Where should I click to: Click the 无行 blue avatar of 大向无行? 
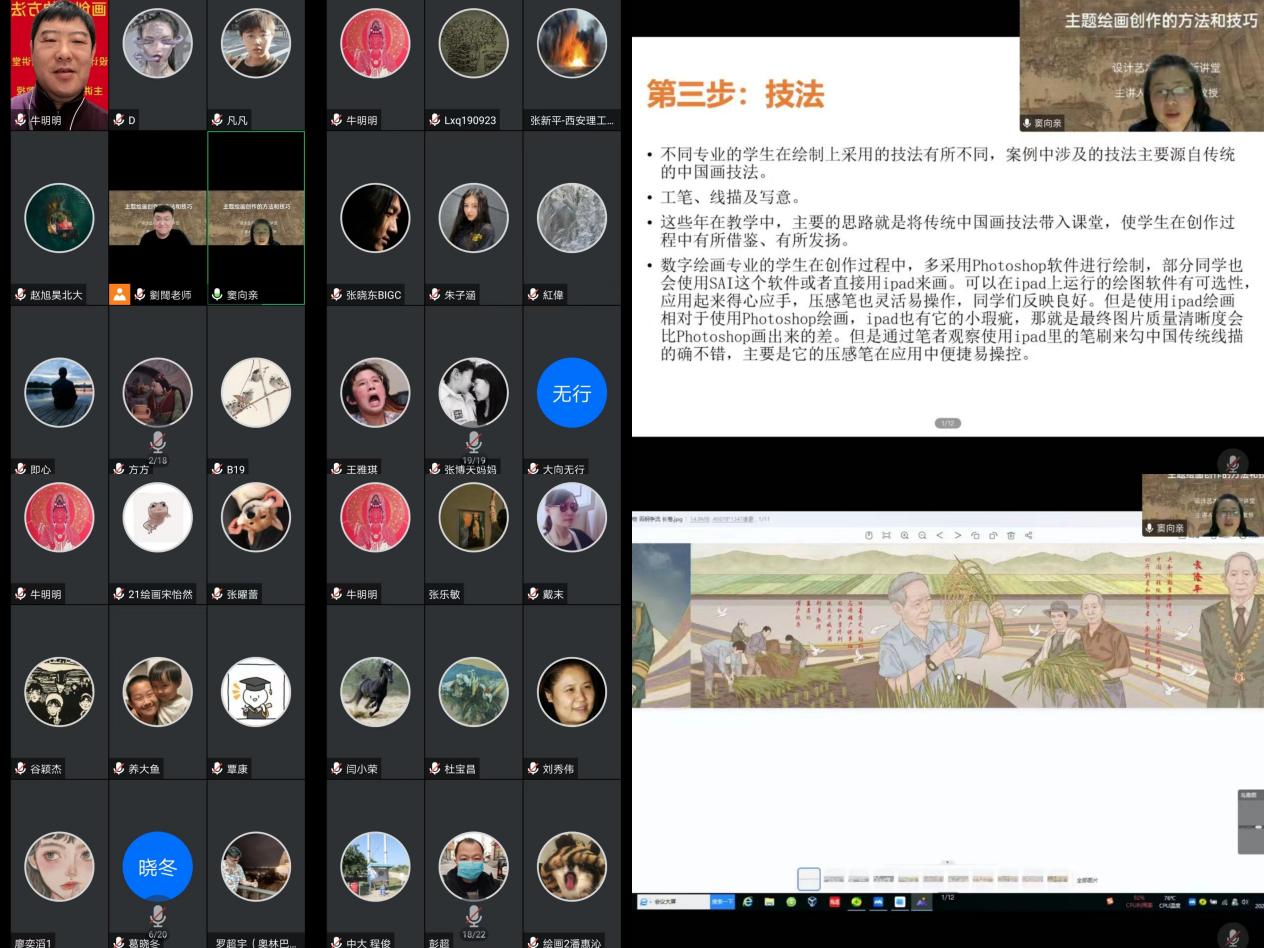[571, 393]
